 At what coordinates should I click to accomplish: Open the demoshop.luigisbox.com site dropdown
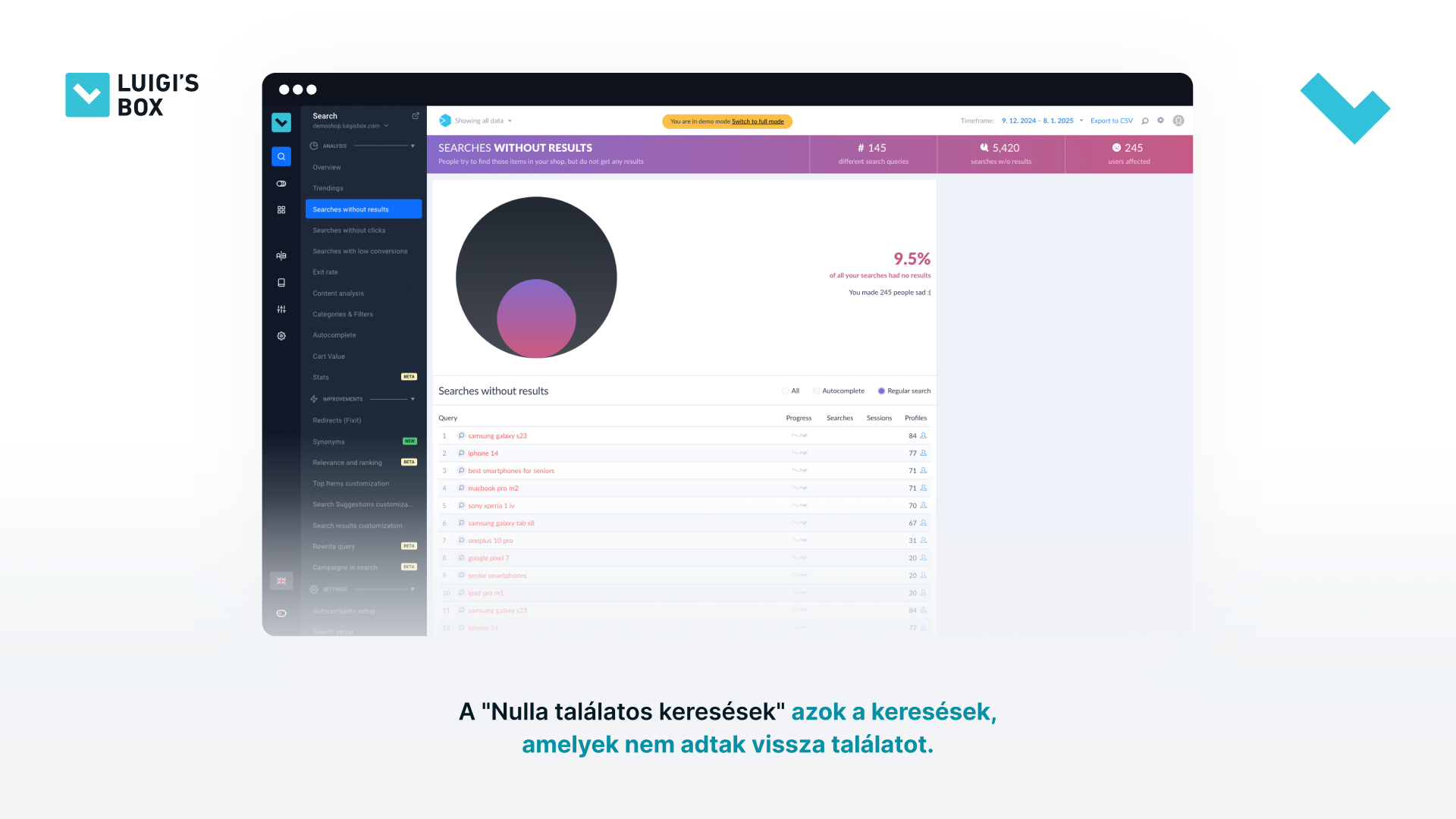pyautogui.click(x=350, y=126)
